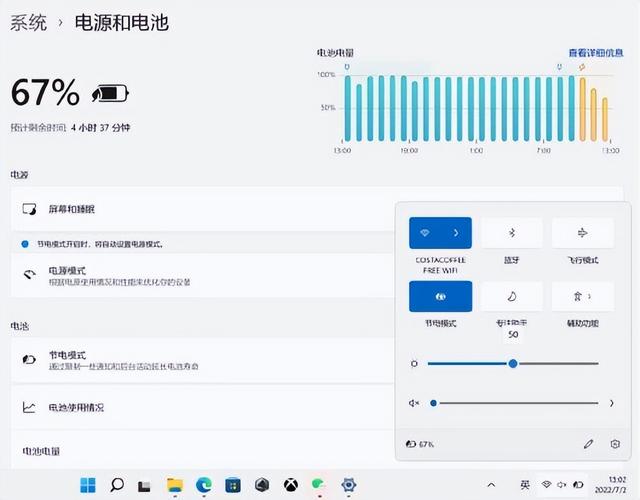Open Task View from taskbar

pyautogui.click(x=144, y=486)
